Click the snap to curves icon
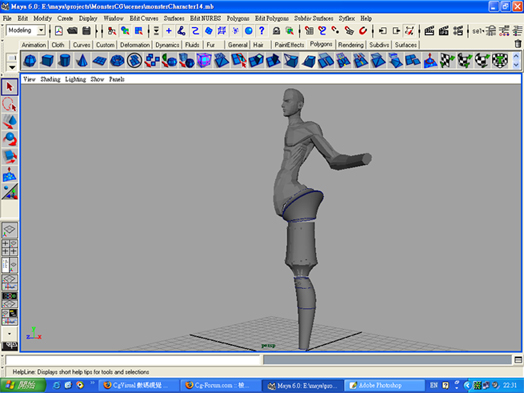 (322, 31)
